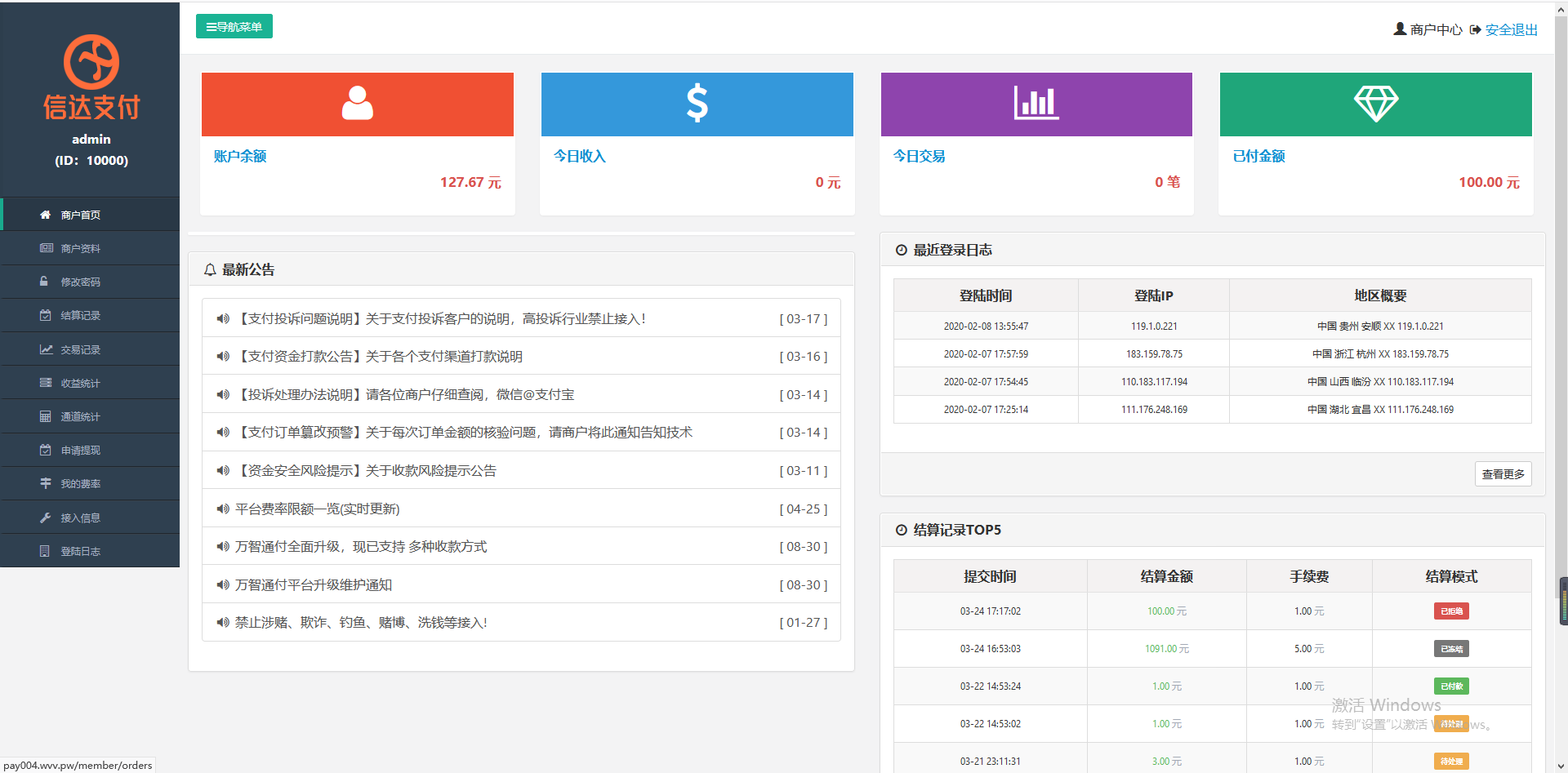Click the dollar icon on 今日收入 card
Image resolution: width=1568 pixels, height=773 pixels.
(x=697, y=103)
